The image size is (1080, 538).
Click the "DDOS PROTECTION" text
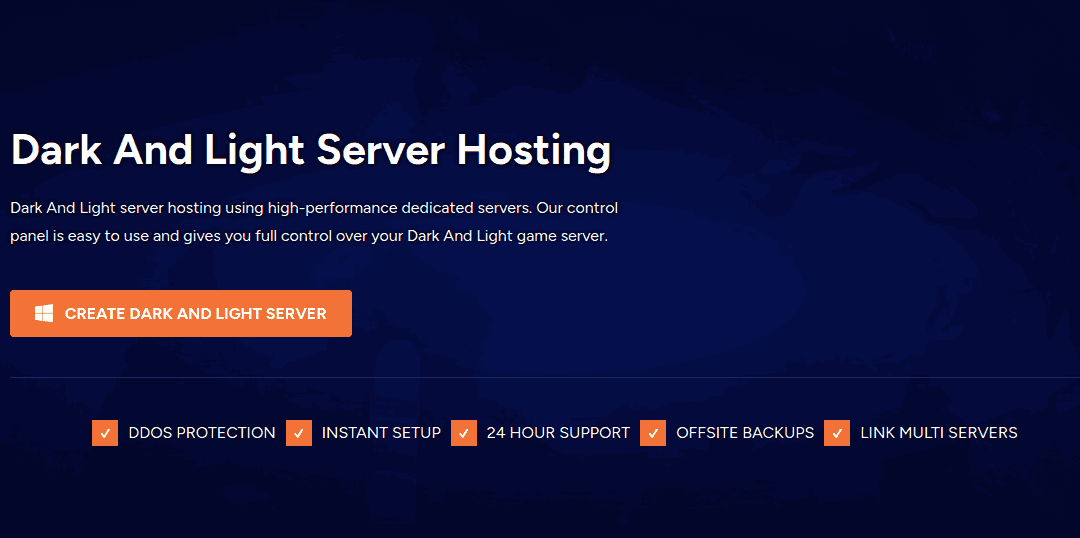click(x=202, y=433)
